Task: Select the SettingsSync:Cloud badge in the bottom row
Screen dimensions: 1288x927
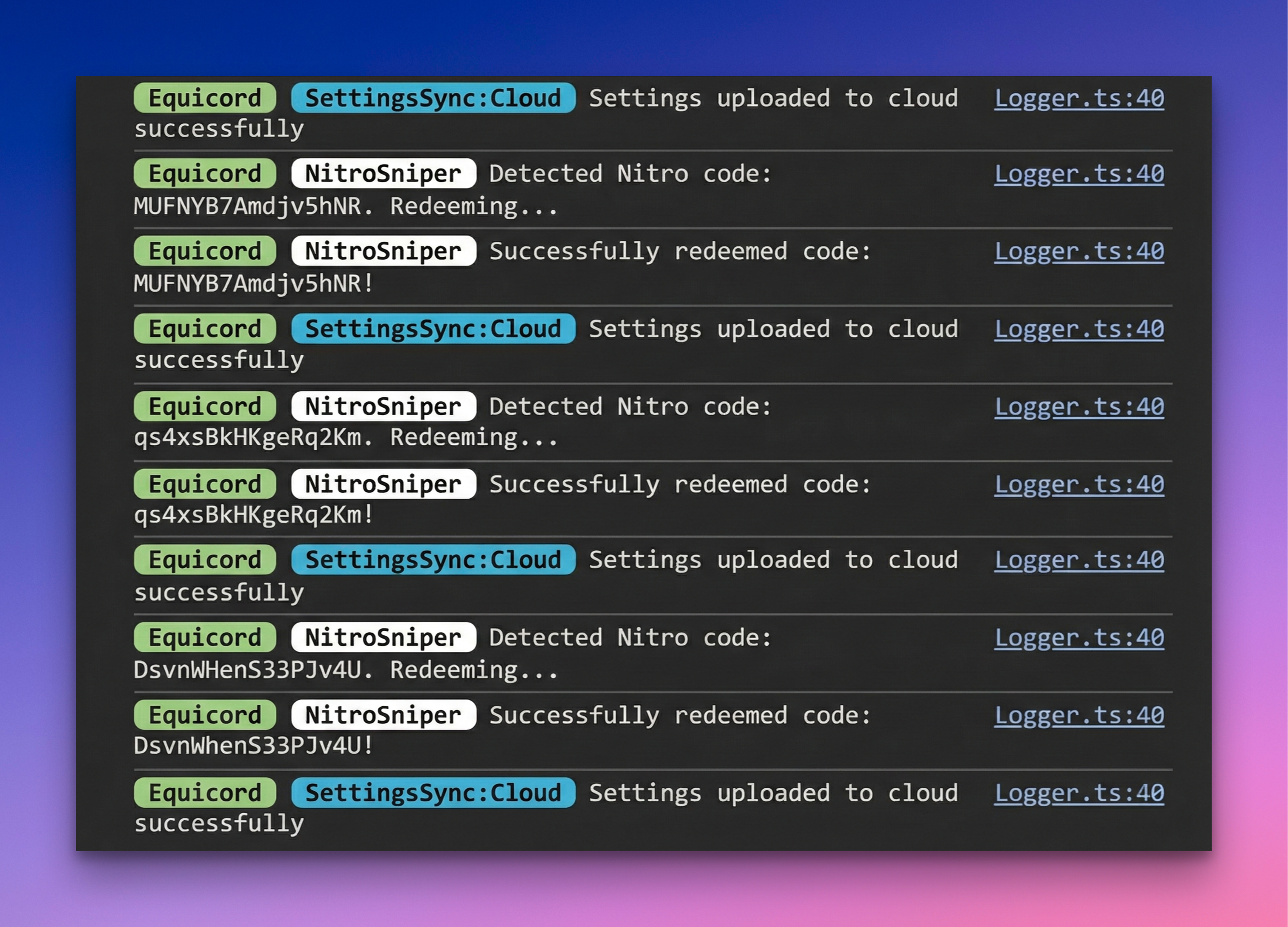Action: point(433,793)
